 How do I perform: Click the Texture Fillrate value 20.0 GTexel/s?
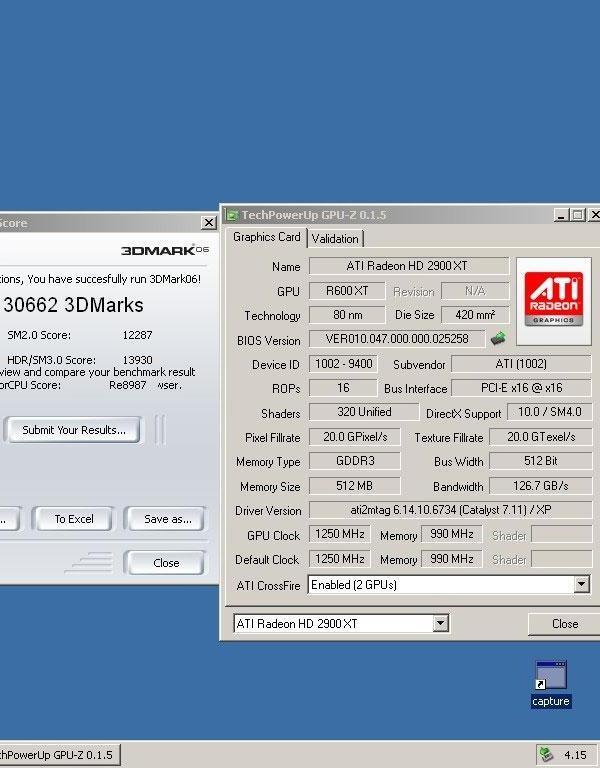pyautogui.click(x=541, y=437)
